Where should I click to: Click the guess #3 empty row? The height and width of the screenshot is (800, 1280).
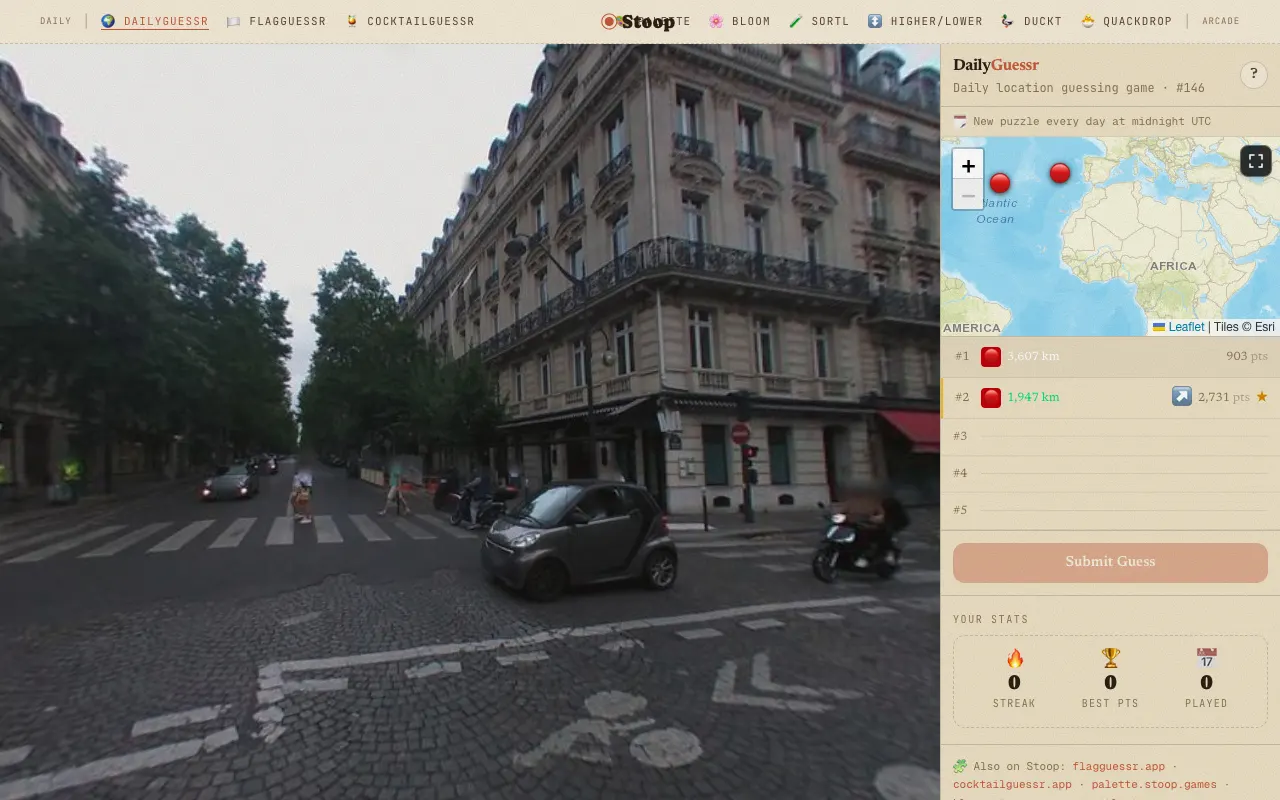[x=1110, y=436]
